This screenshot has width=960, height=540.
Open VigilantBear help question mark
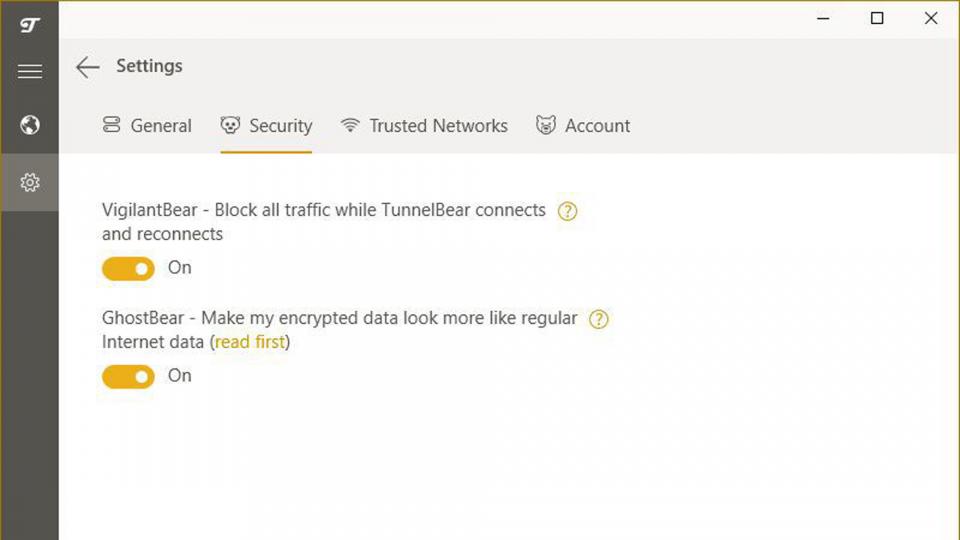pos(567,211)
